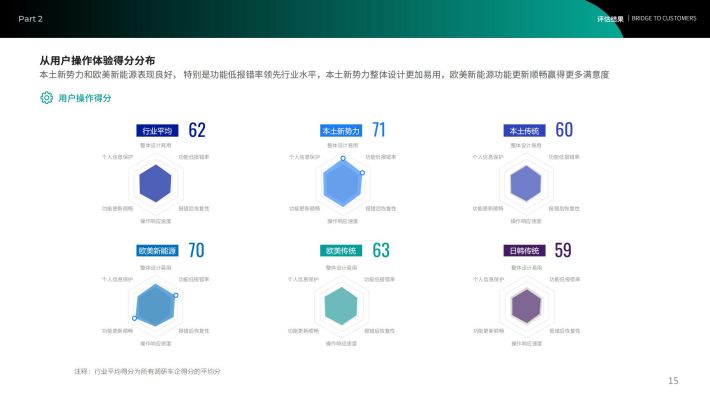Click the 从用户操作体验得分分布 heading
The width and height of the screenshot is (710, 399).
click(97, 61)
